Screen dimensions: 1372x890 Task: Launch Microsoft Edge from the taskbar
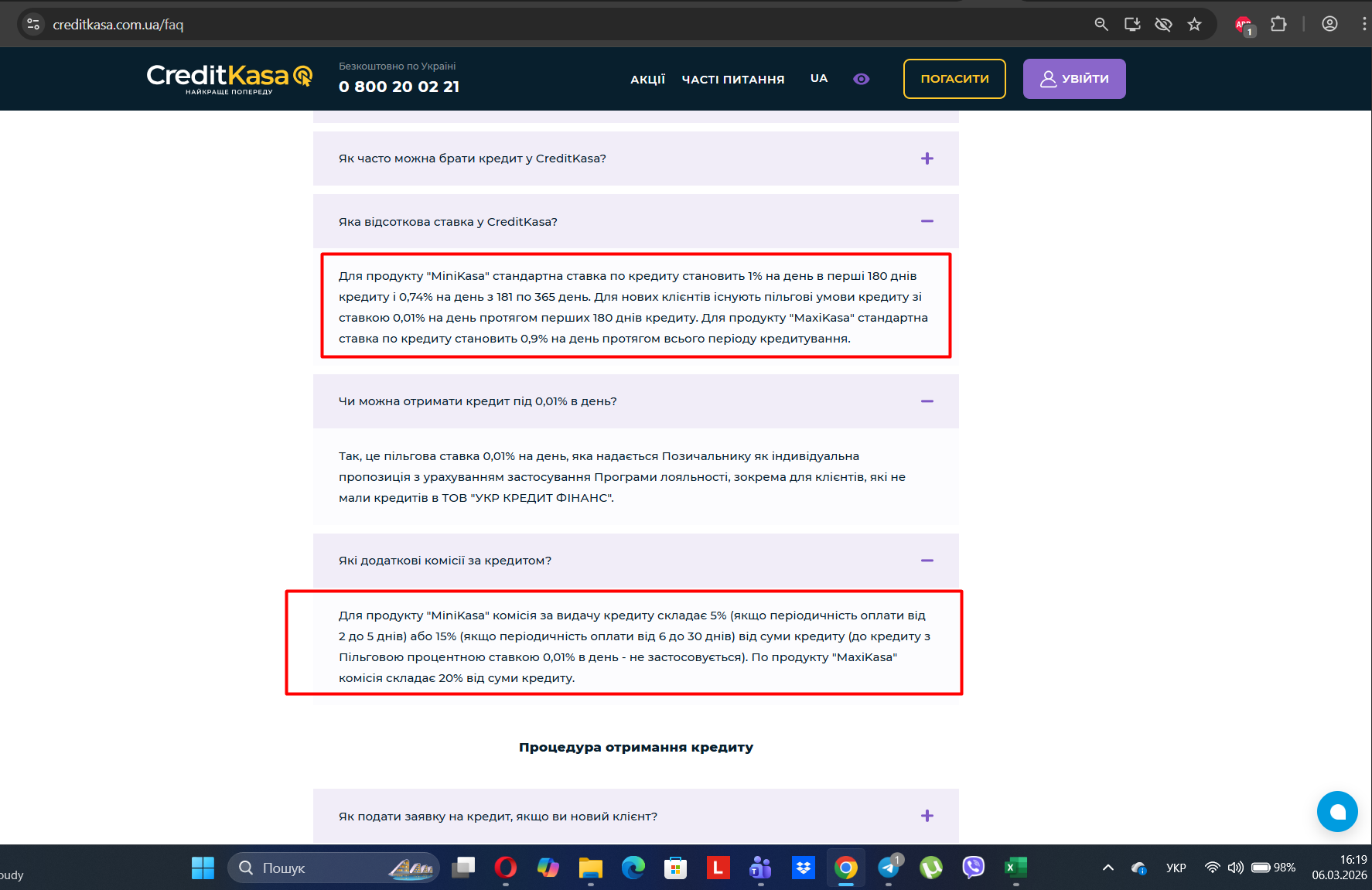tap(633, 868)
